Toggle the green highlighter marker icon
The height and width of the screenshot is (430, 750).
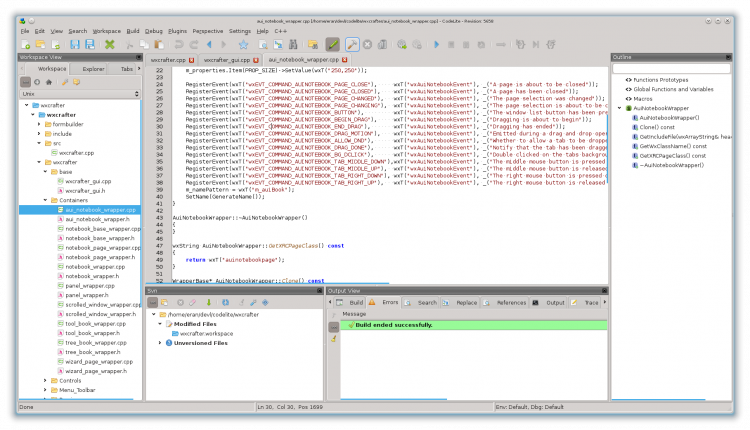pos(332,44)
